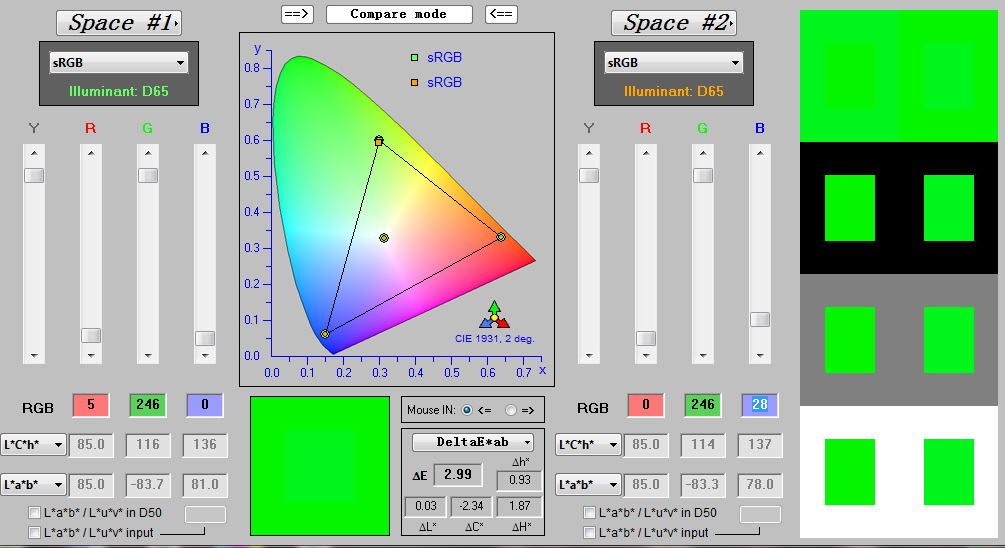
Task: Click the green primary marker on chromaticity diagram
Action: click(x=379, y=141)
